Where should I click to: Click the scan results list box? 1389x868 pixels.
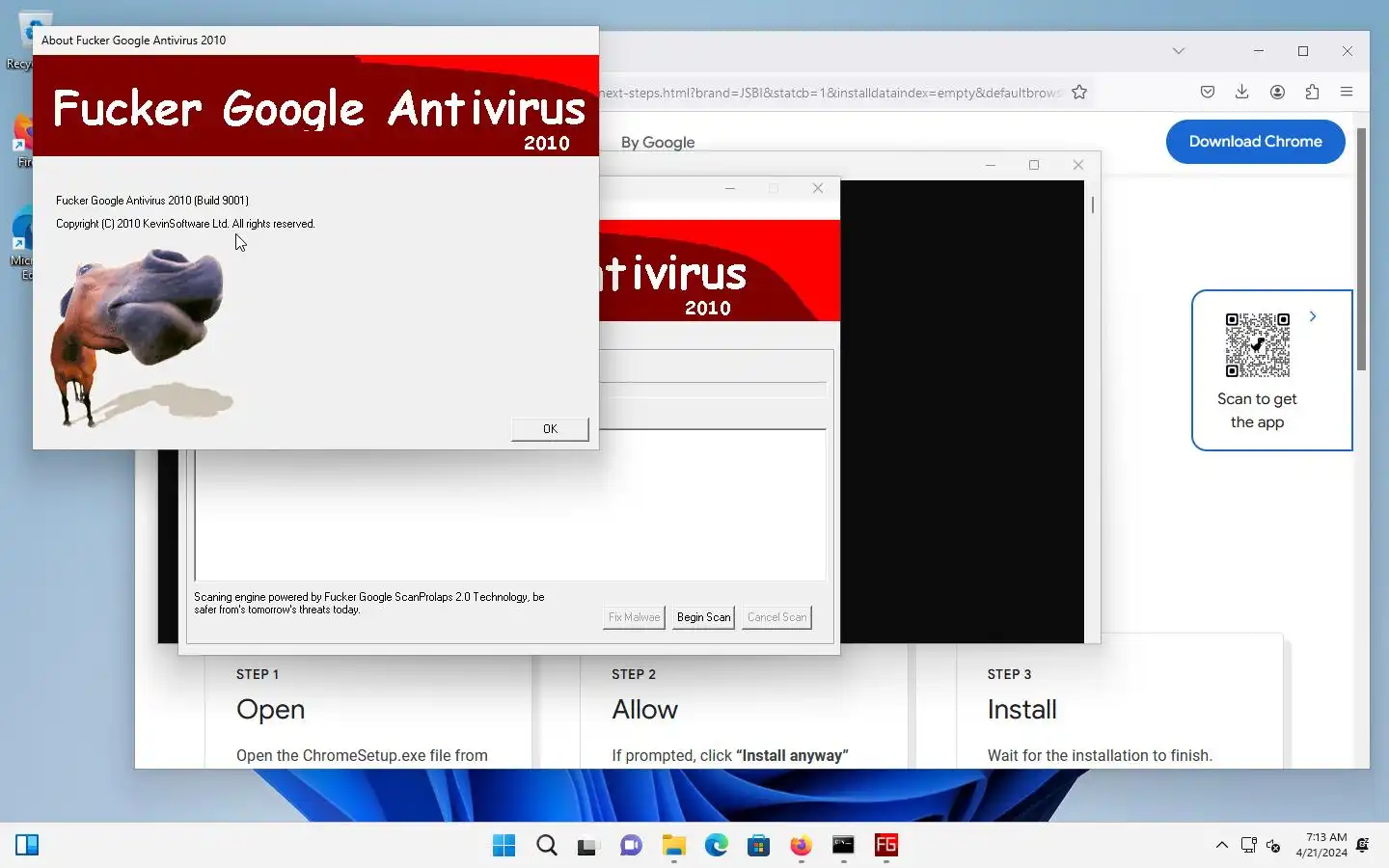pos(509,504)
